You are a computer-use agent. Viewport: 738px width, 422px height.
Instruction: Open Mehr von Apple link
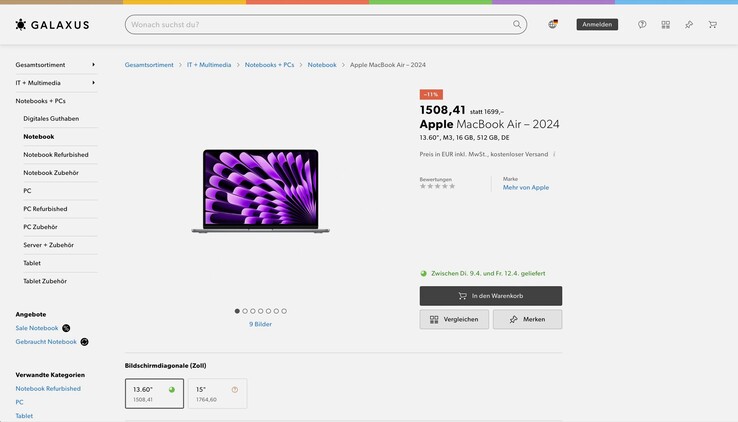pos(526,187)
